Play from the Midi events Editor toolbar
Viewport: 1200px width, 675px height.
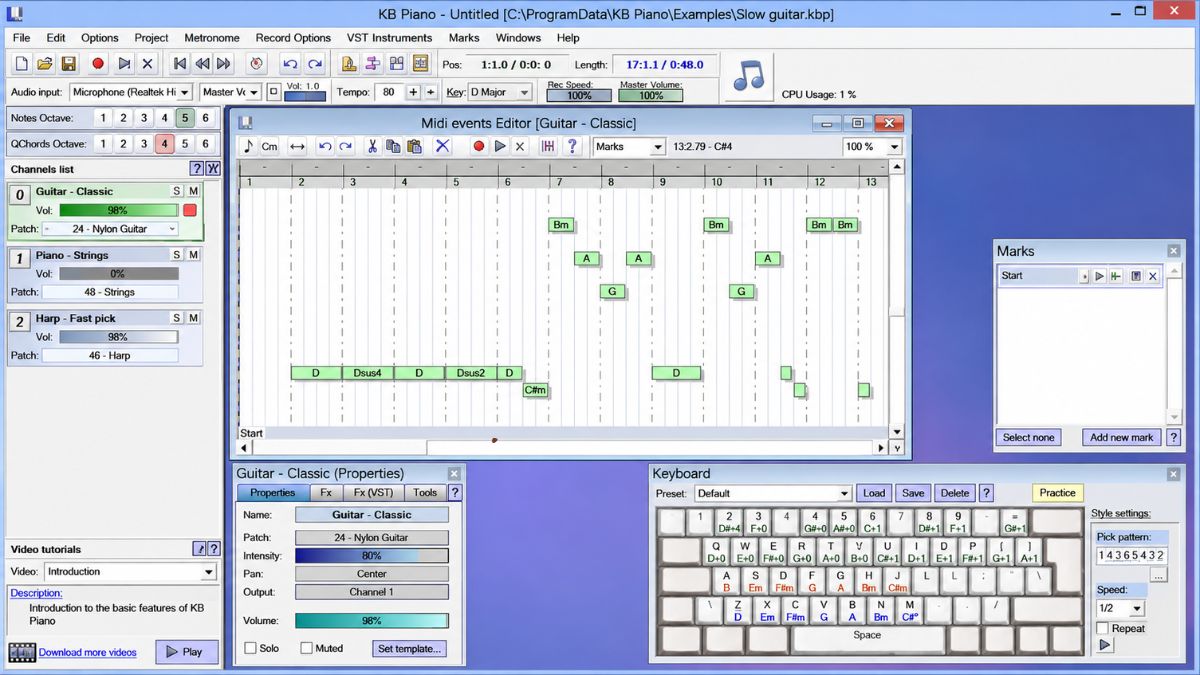click(500, 146)
